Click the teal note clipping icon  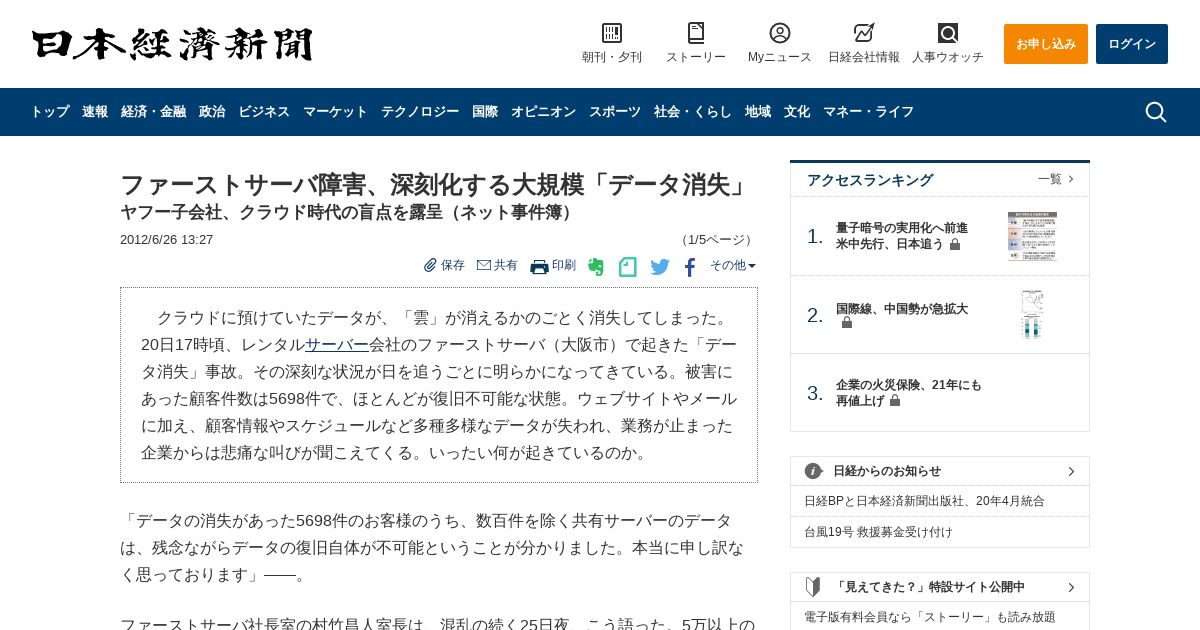tap(627, 267)
